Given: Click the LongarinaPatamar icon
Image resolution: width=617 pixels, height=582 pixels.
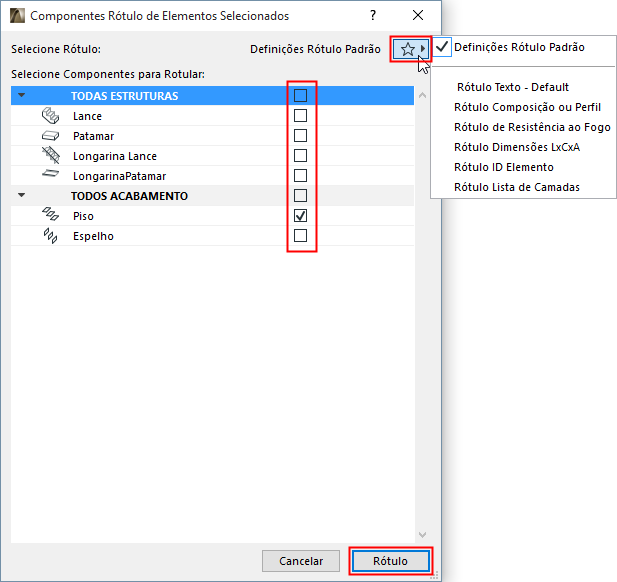Looking at the screenshot, I should point(50,173).
